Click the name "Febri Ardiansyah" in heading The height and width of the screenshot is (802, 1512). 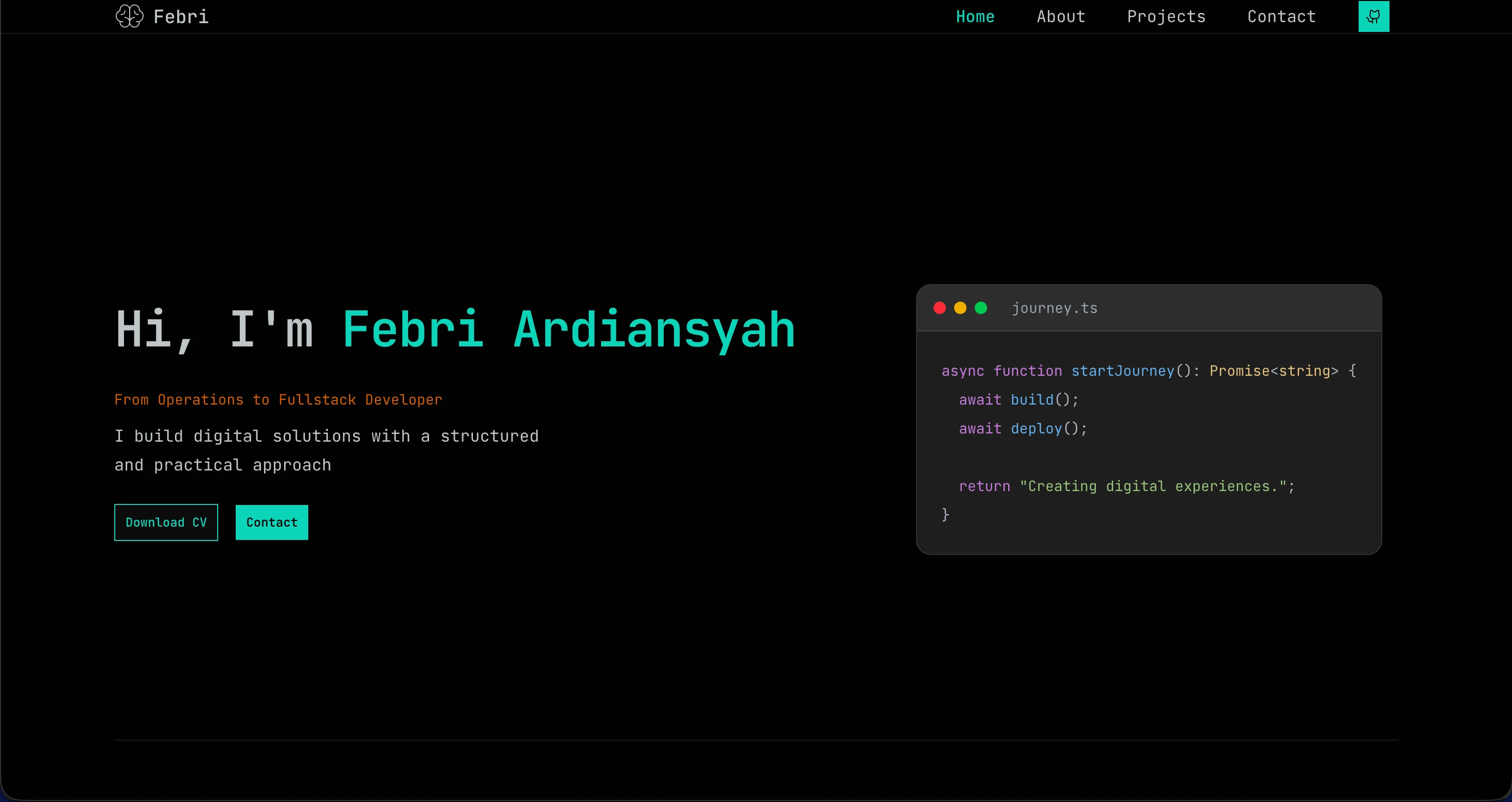pos(568,329)
